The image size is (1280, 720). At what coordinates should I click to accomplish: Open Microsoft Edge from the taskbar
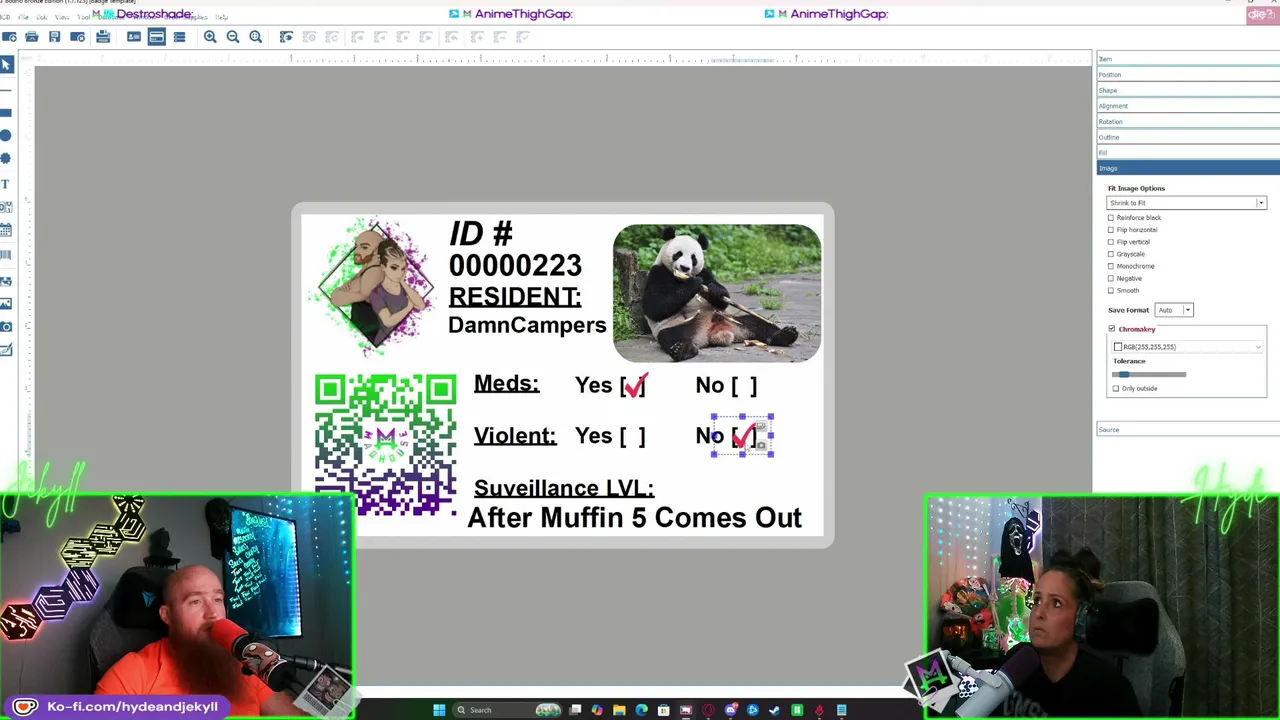(x=641, y=710)
